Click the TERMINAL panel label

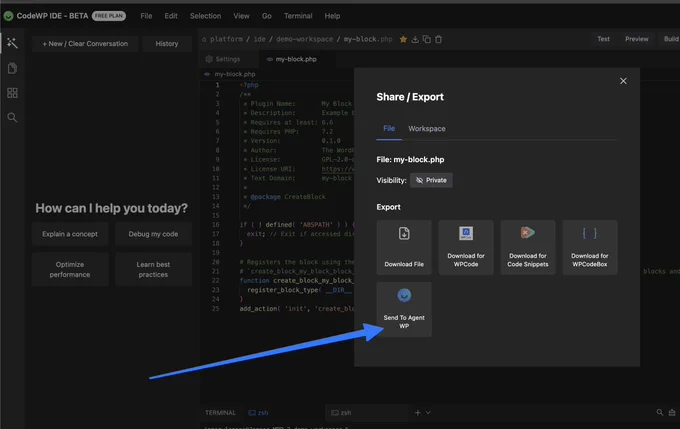point(220,413)
